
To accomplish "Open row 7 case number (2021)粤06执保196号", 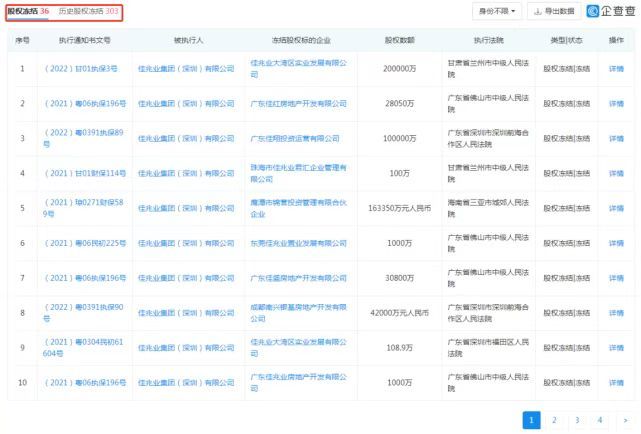I will [85, 278].
